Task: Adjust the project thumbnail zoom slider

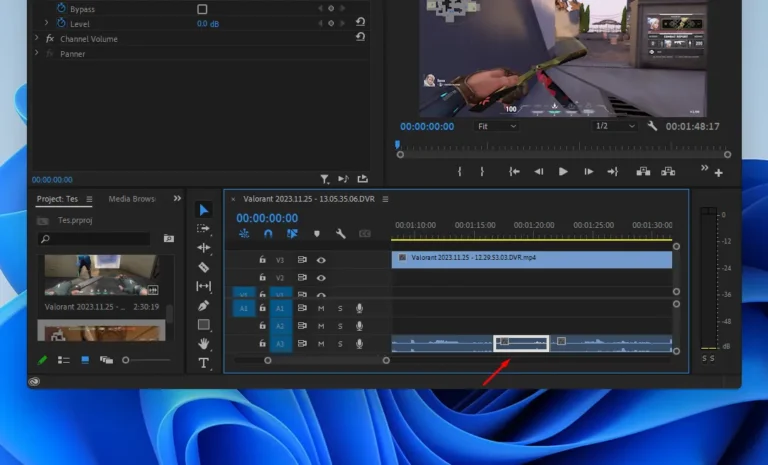Action: click(x=126, y=360)
